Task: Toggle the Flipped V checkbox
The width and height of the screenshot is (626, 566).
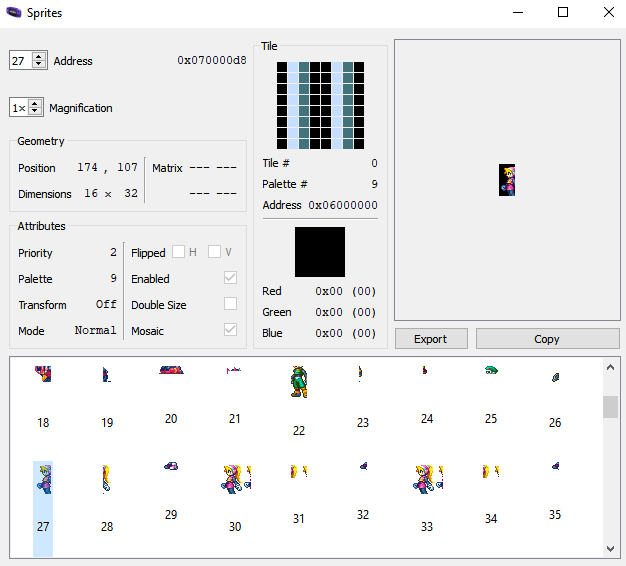Action: tap(214, 252)
